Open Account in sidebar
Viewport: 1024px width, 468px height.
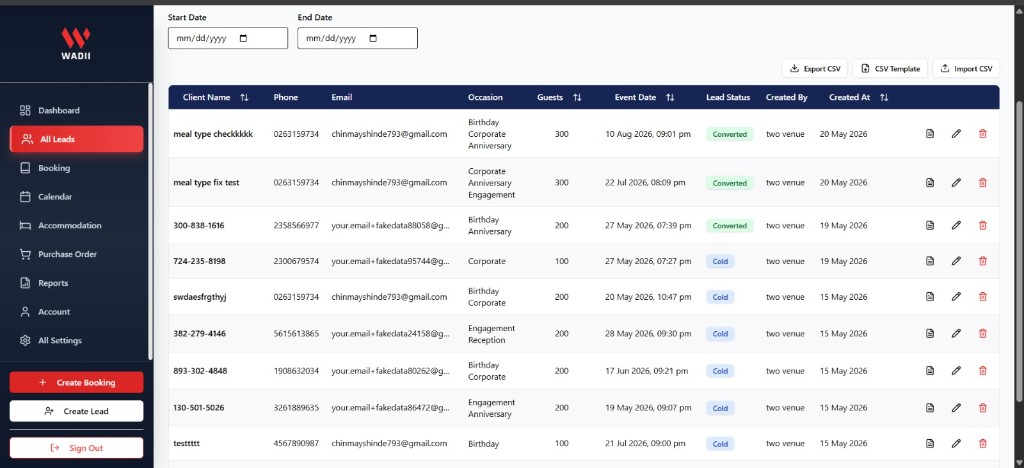[x=76, y=311]
